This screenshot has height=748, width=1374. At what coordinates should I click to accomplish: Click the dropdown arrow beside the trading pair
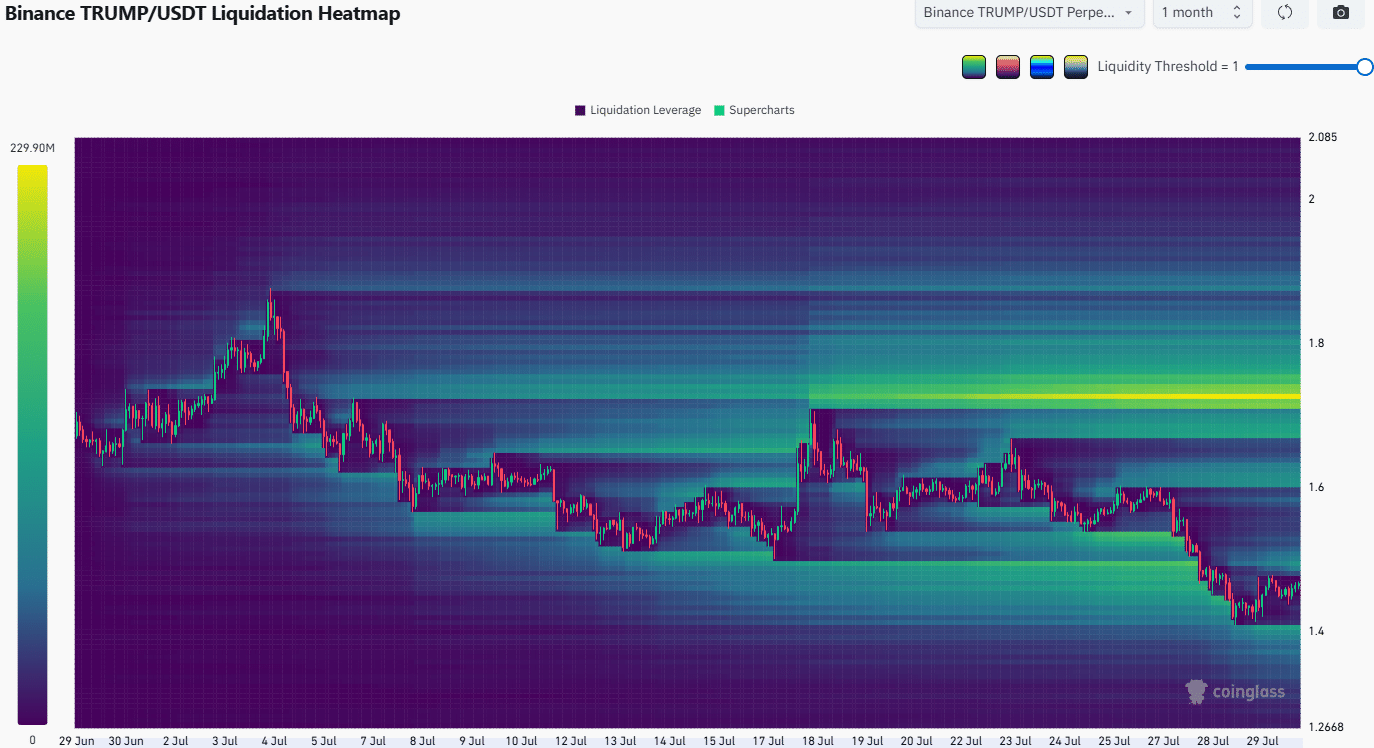1129,13
